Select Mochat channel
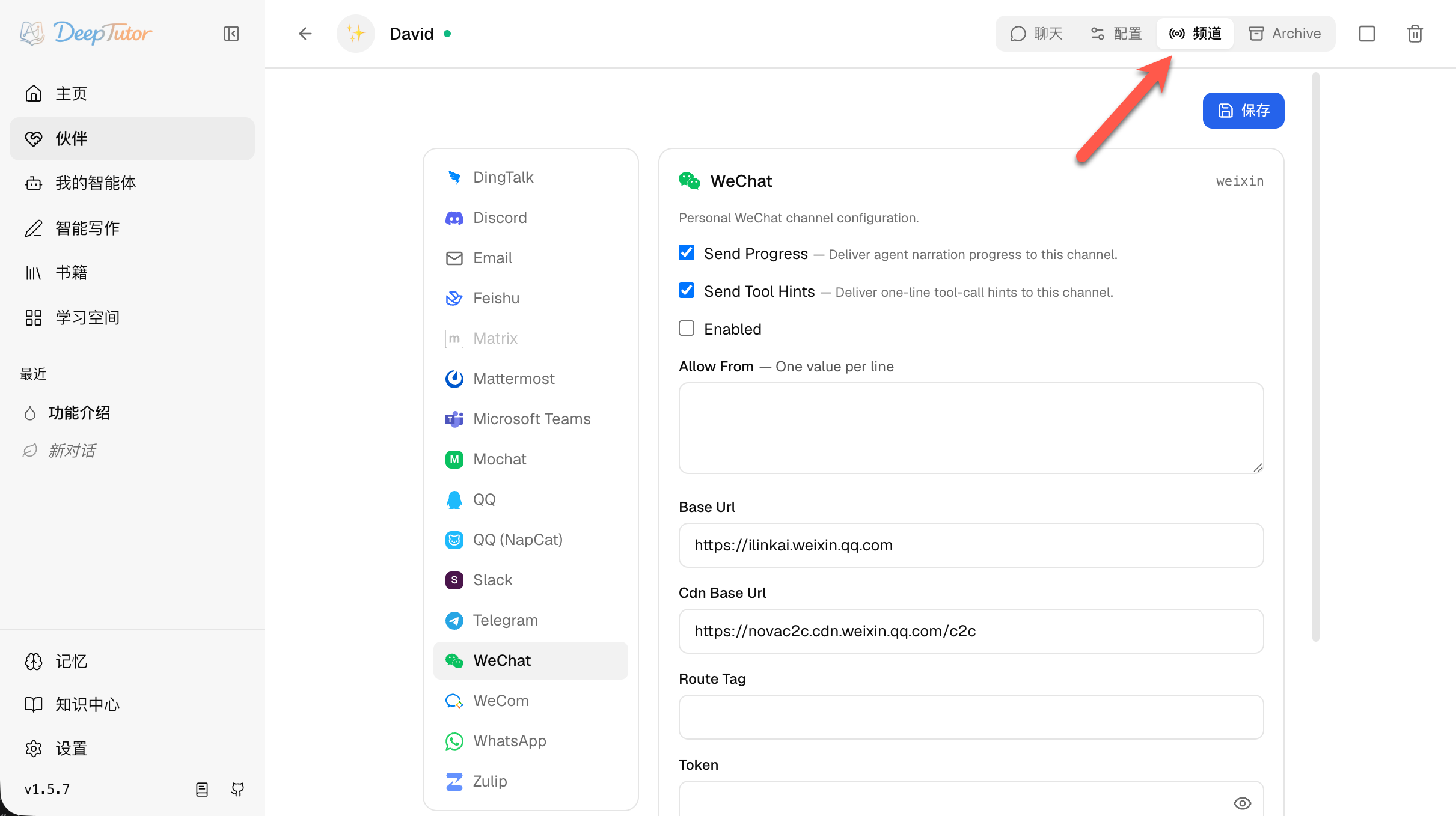This screenshot has width=1456, height=816. [531, 459]
